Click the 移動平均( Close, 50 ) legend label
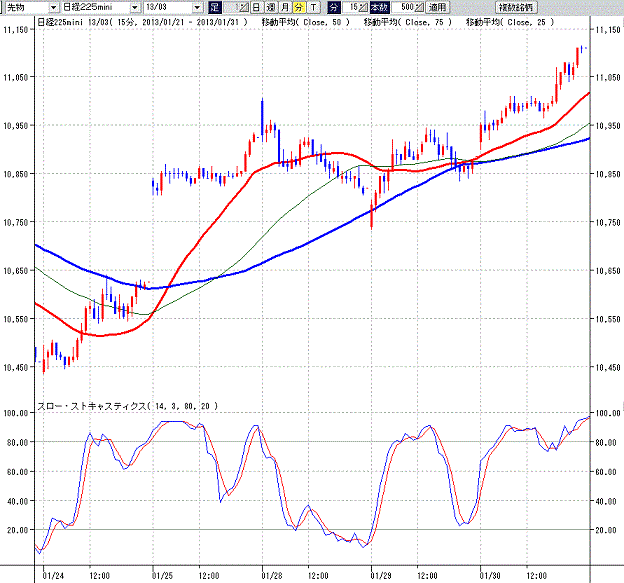624x583 pixels. [306, 22]
